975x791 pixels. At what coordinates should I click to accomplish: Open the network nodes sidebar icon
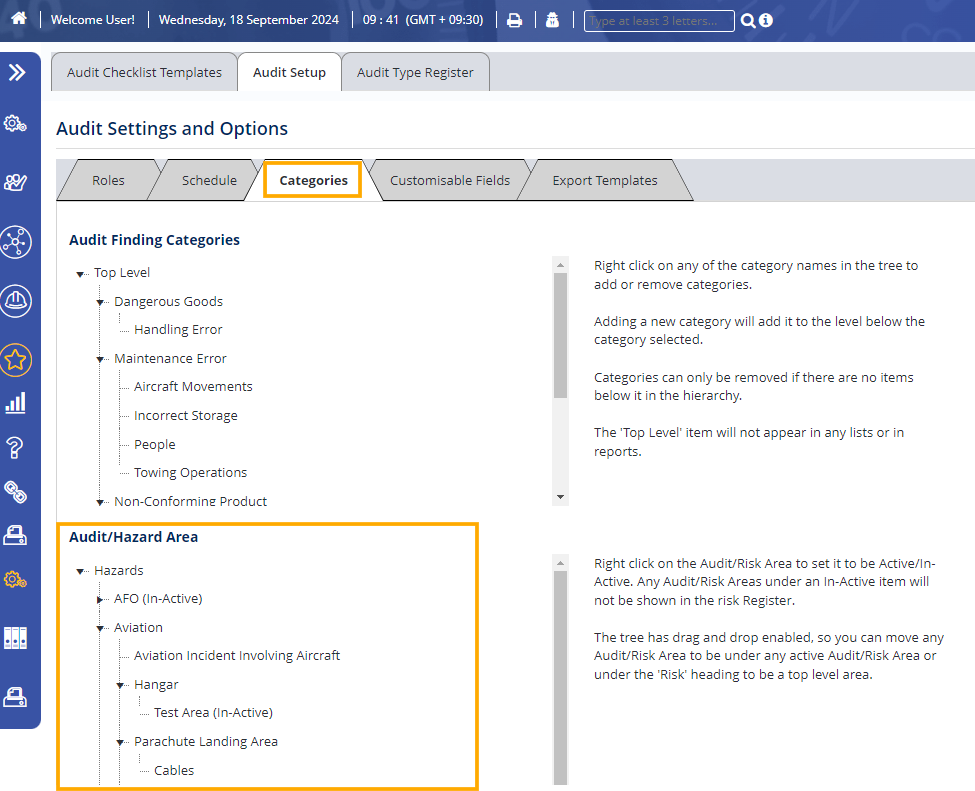tap(16, 241)
